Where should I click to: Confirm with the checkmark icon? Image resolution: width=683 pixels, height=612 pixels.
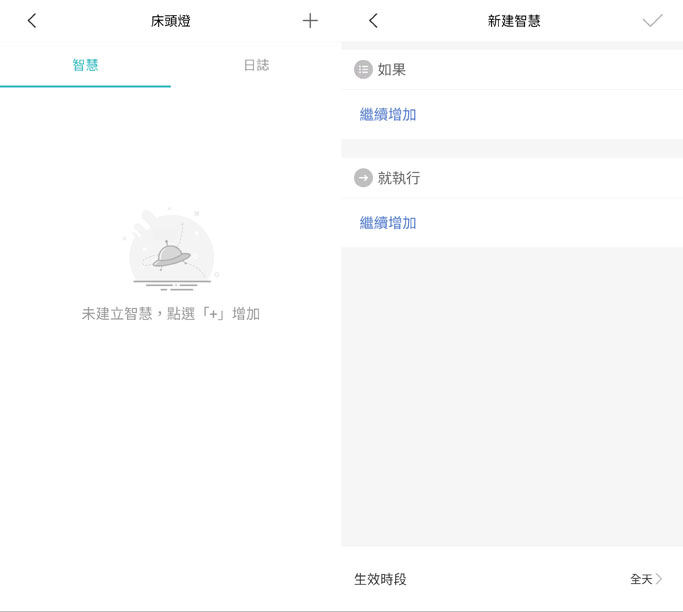[x=652, y=21]
